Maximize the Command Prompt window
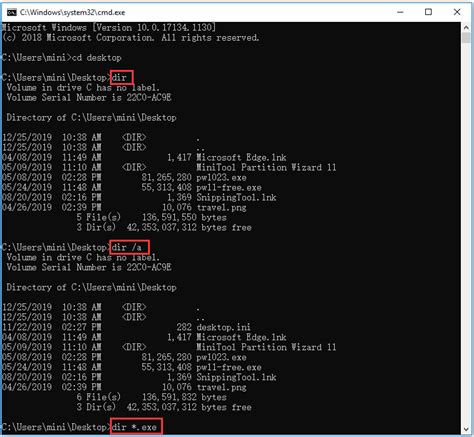 click(428, 12)
